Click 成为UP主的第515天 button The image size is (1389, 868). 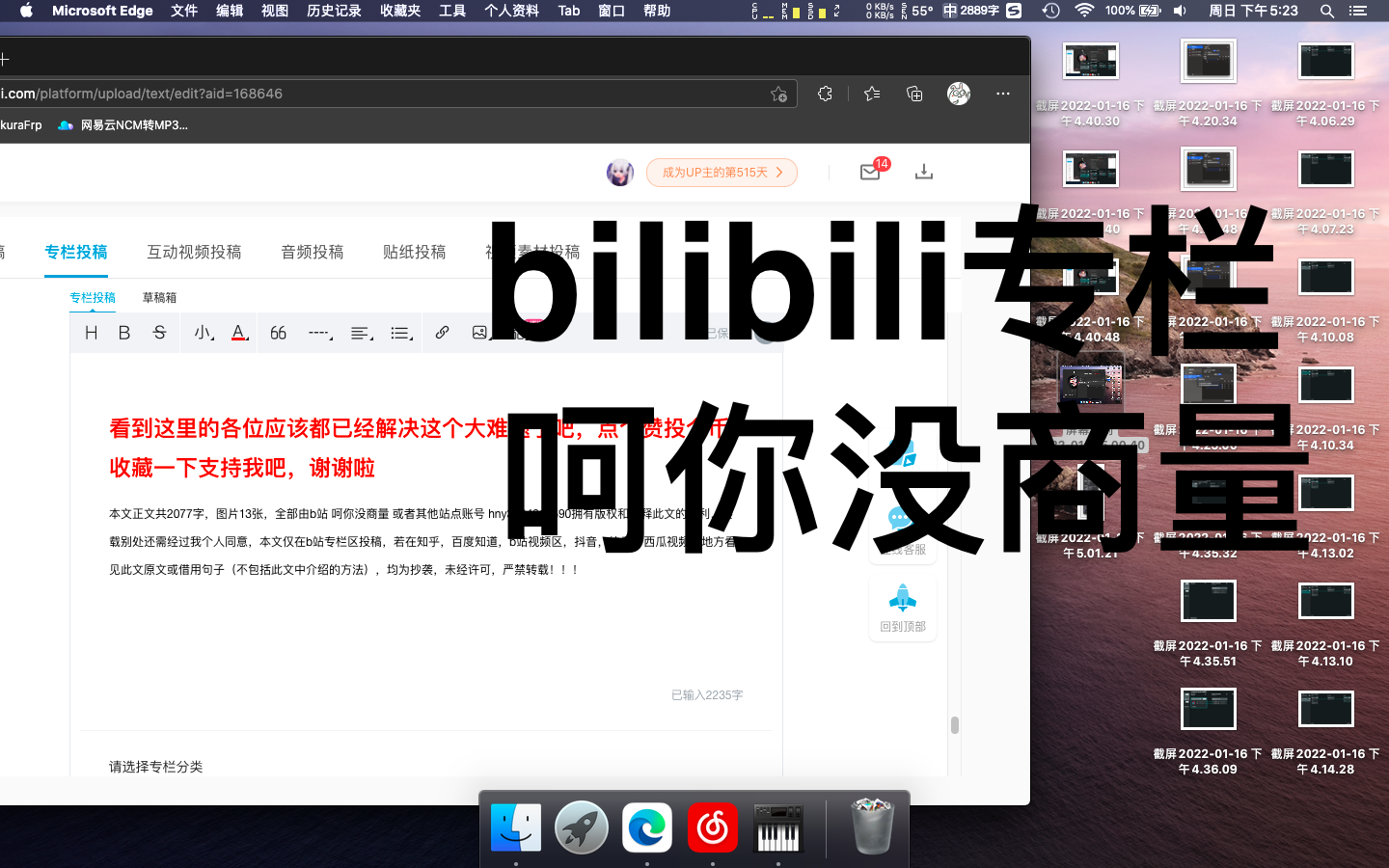(722, 173)
